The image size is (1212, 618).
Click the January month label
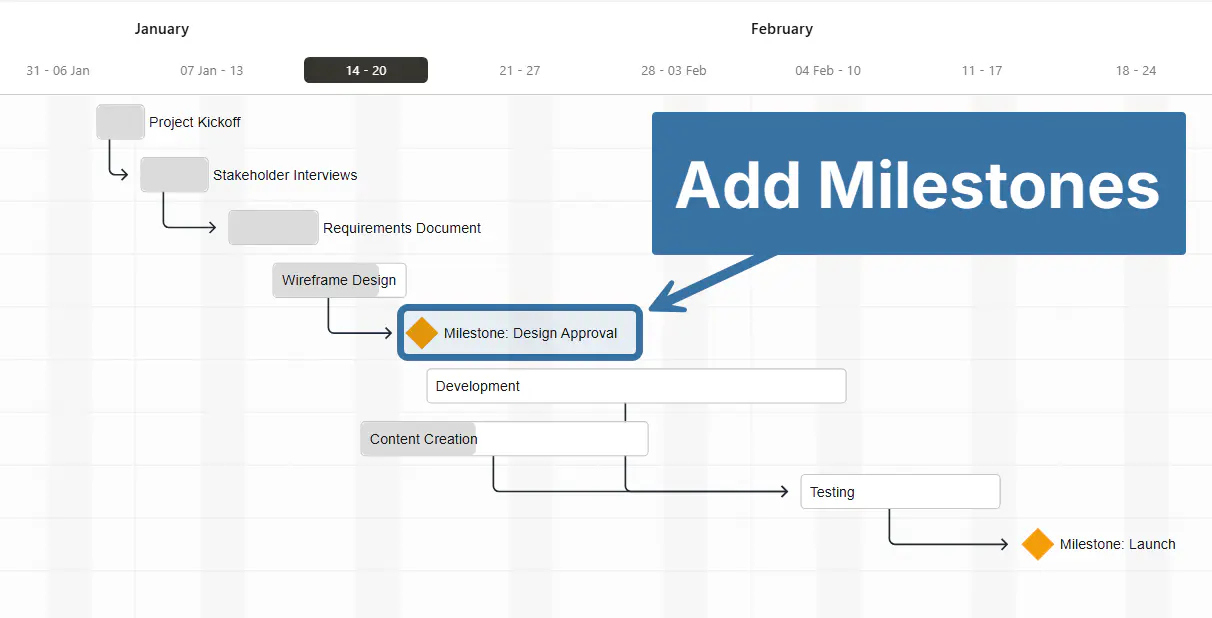pyautogui.click(x=162, y=29)
